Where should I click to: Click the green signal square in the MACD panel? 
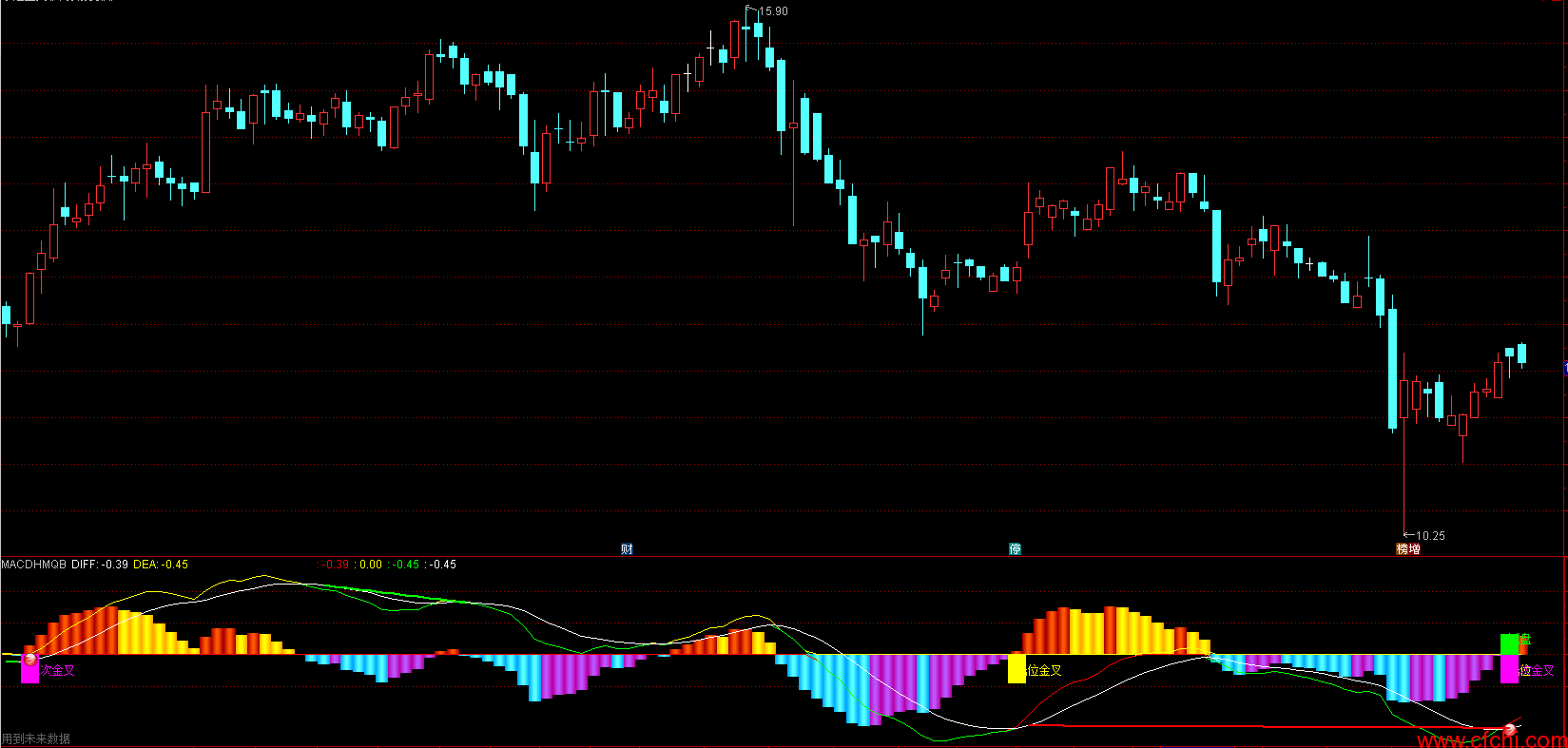click(1509, 644)
